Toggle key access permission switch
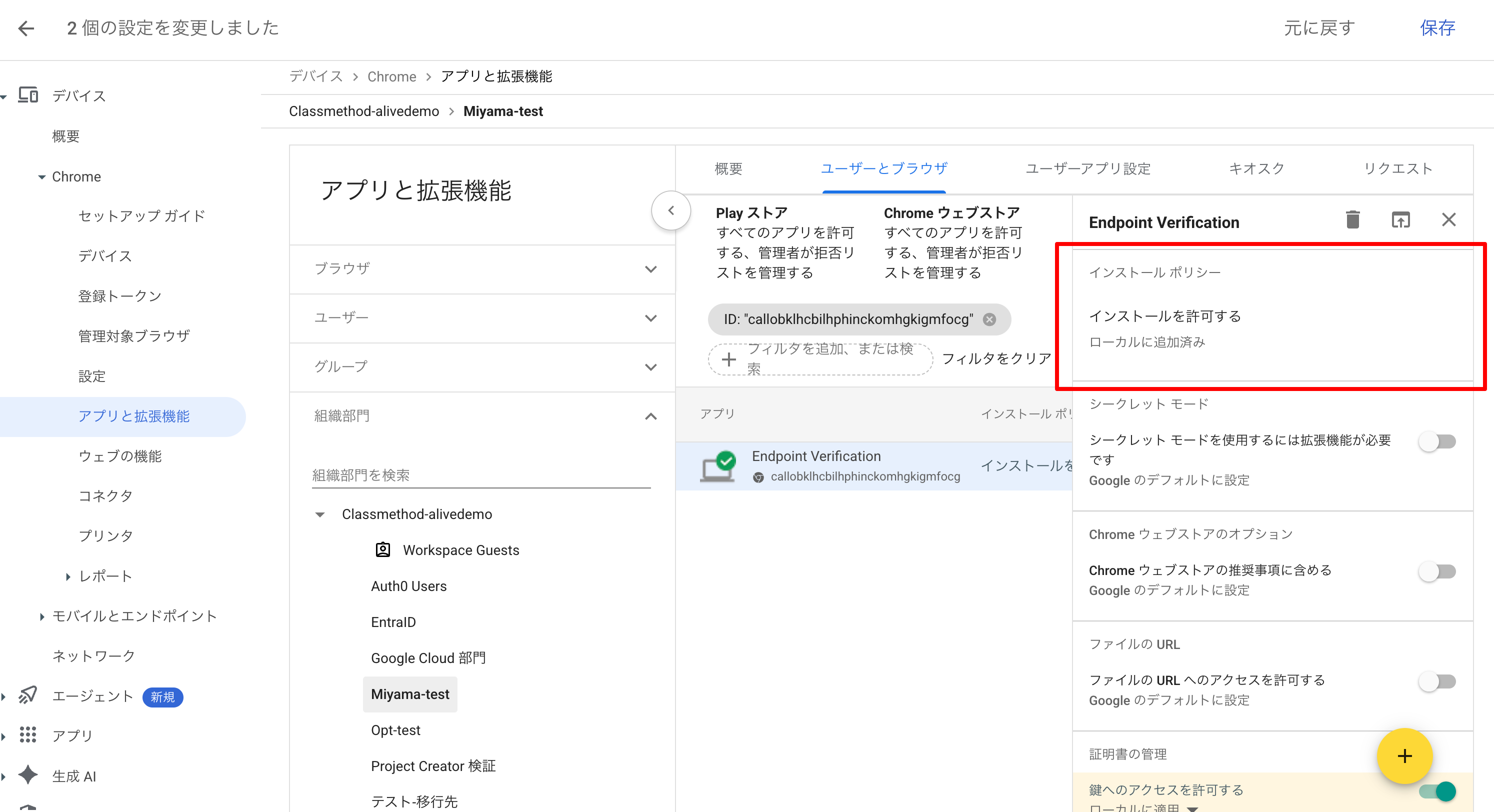The height and width of the screenshot is (812, 1494). point(1437,791)
